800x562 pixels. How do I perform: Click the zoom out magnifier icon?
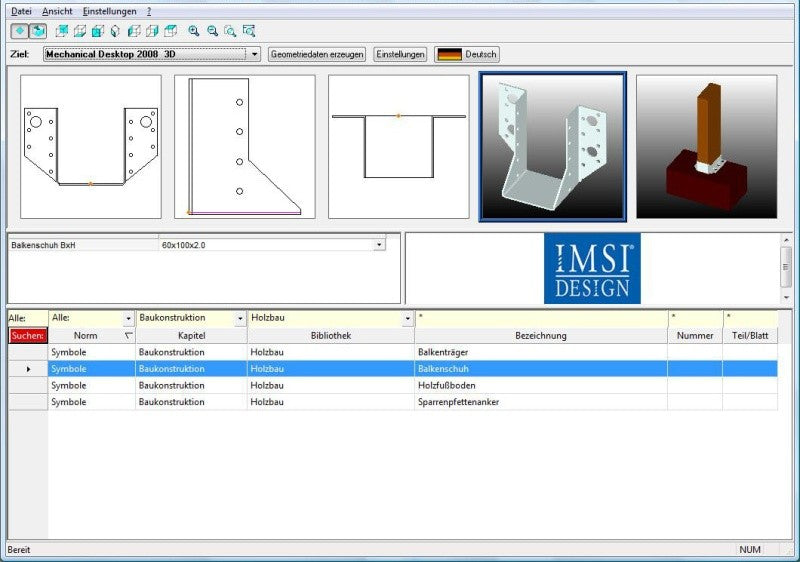pyautogui.click(x=212, y=31)
